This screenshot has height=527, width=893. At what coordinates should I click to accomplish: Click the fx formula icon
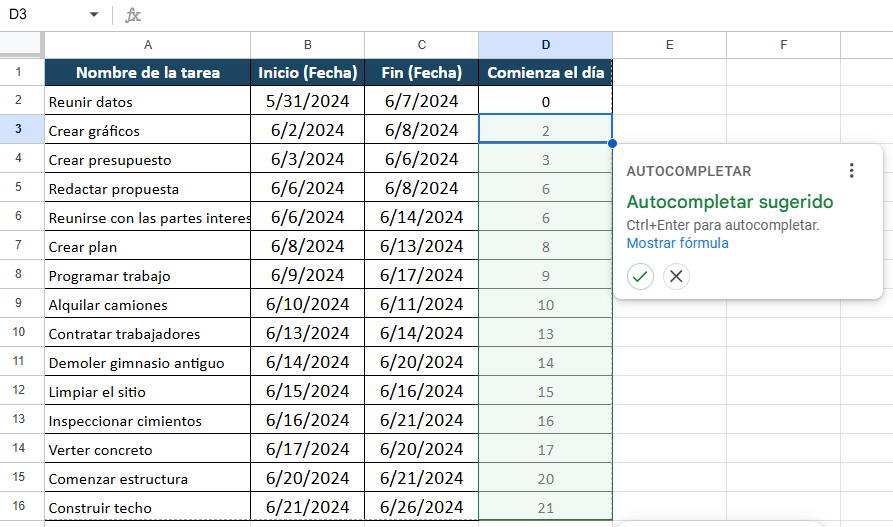point(133,15)
